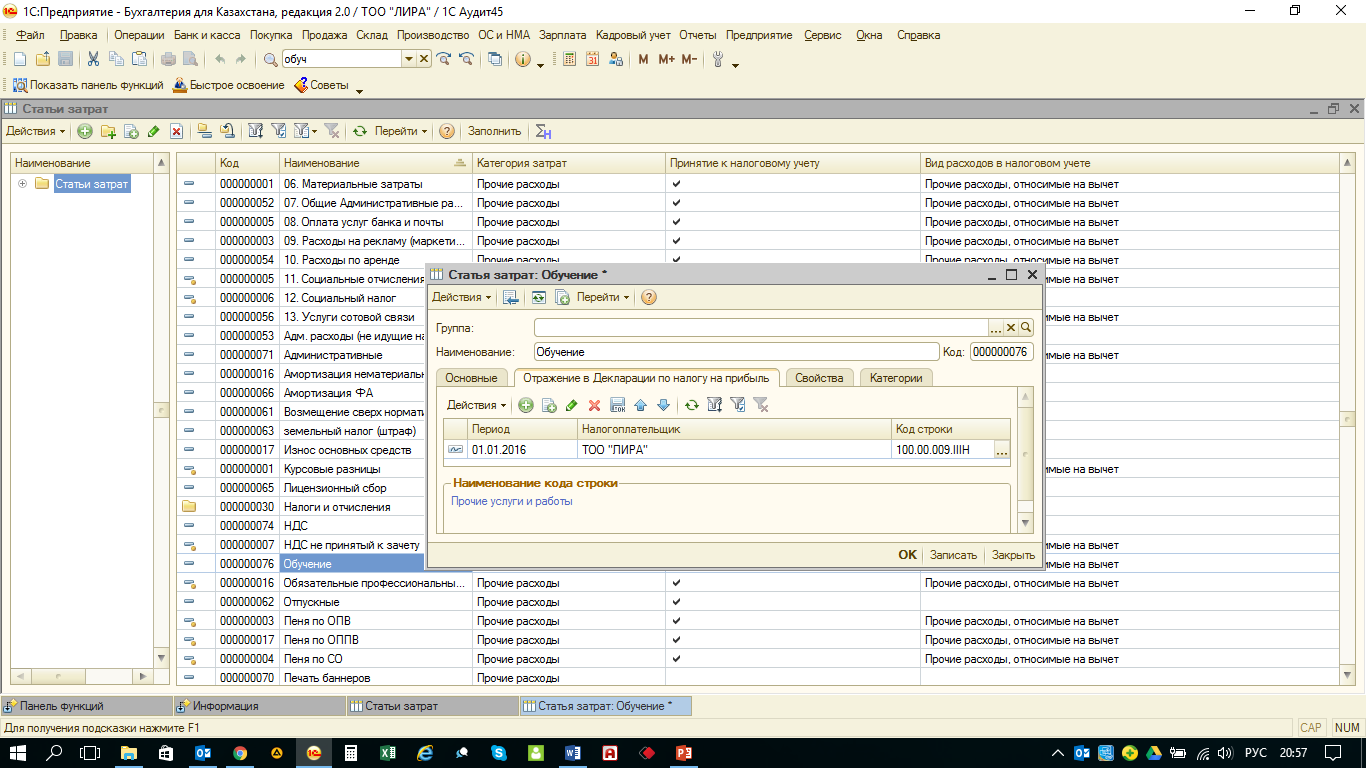Add a record in the declaration table toolbar
Viewport: 1366px width, 768px height.
pyautogui.click(x=526, y=405)
